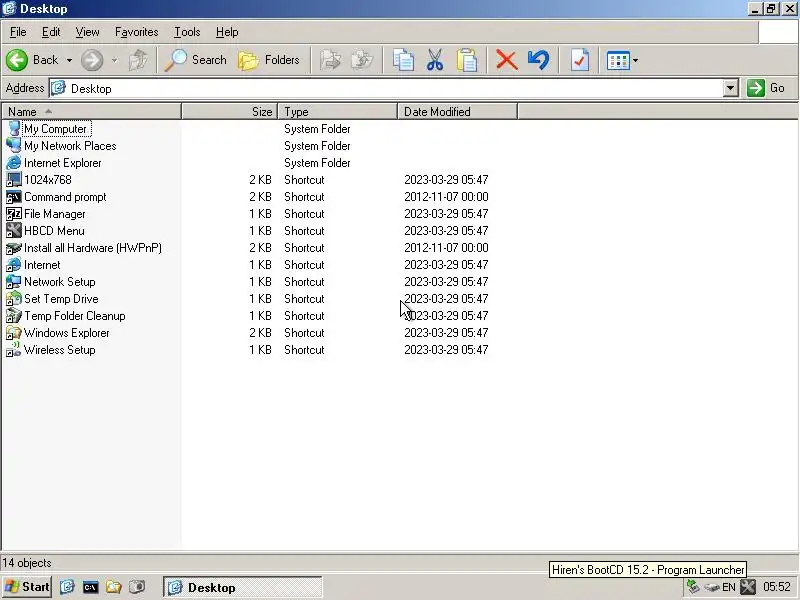
Task: Open the File menu
Action: [18, 32]
